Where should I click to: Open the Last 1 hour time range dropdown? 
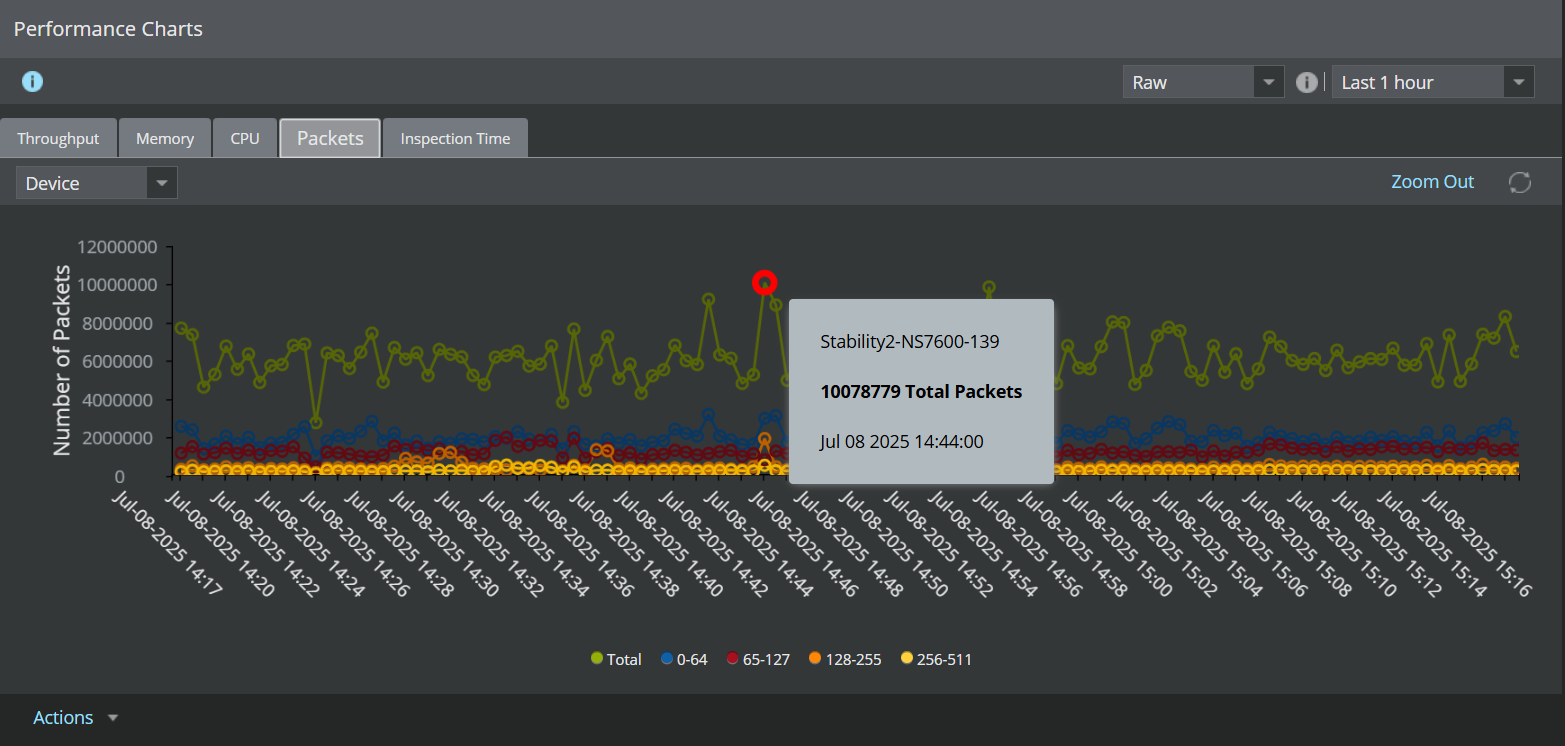(x=1432, y=82)
